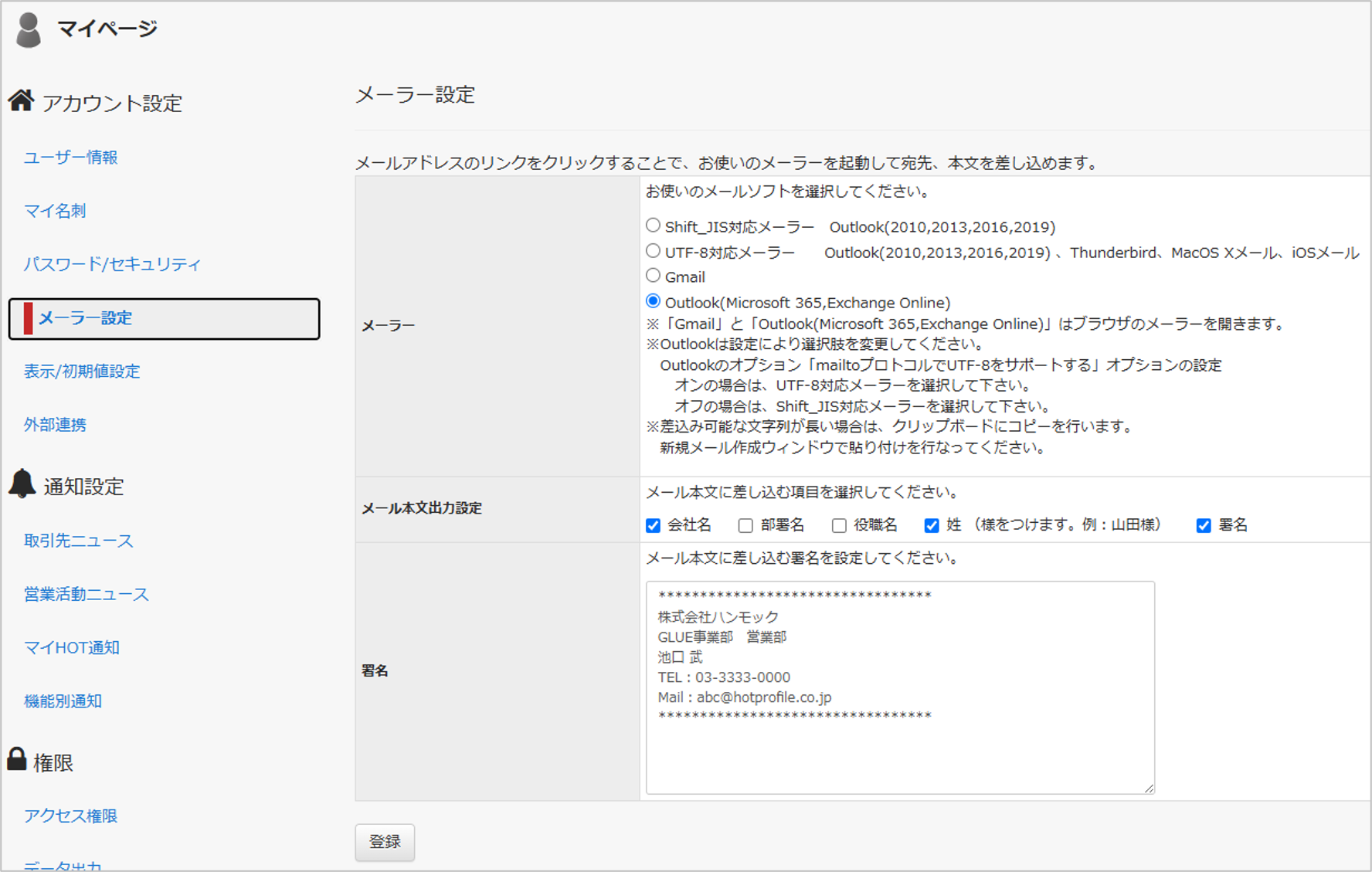Open 営業活動ニュース notification settings
The image size is (1372, 872).
pos(87,594)
